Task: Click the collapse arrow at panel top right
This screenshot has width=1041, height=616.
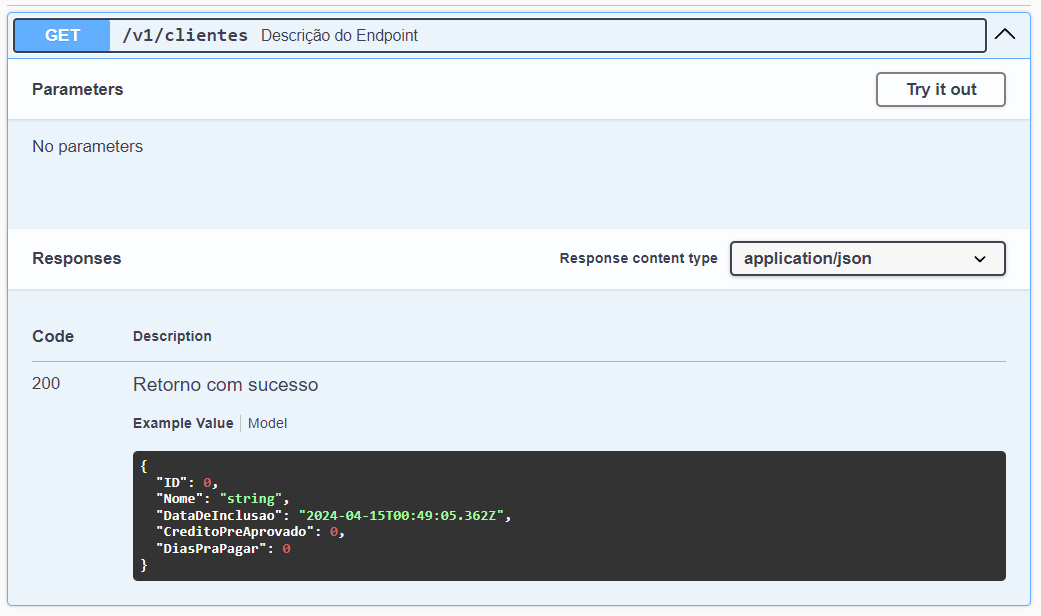Action: point(1005,33)
